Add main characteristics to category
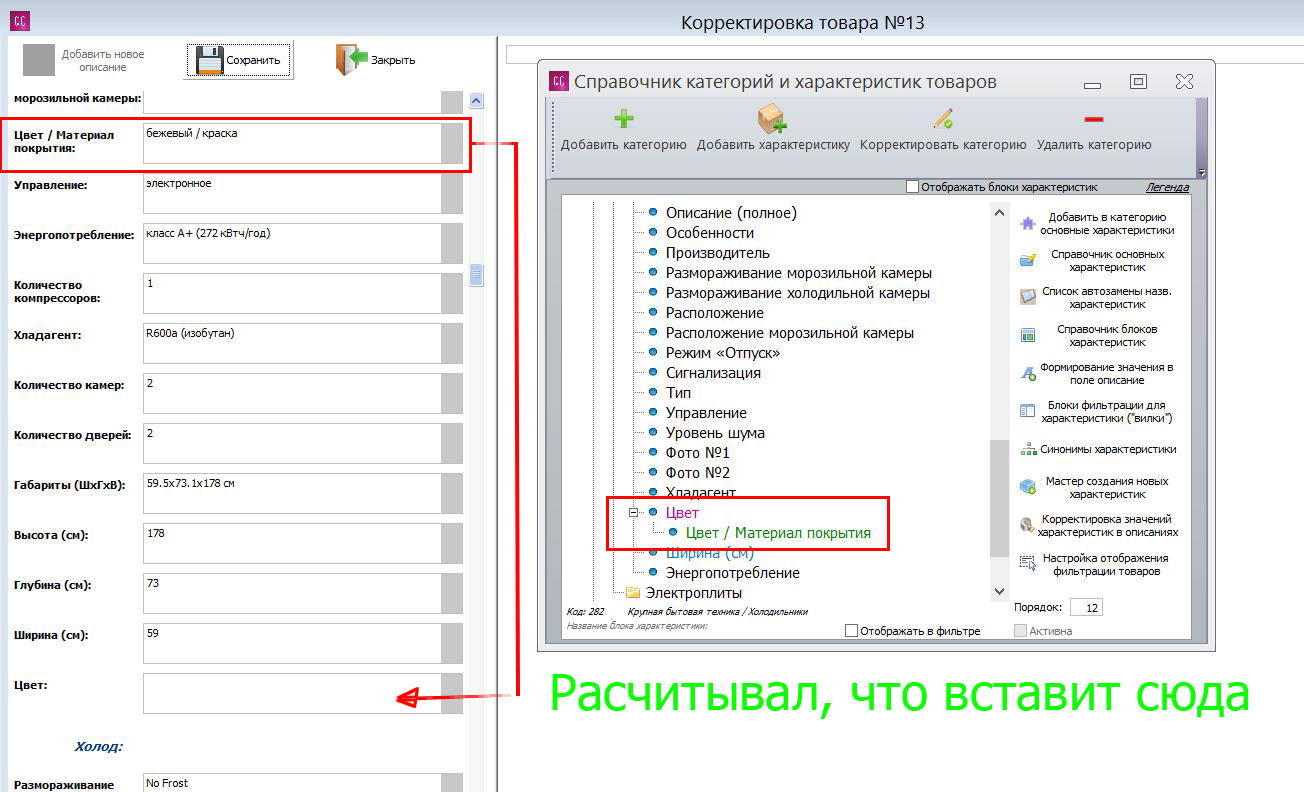The height and width of the screenshot is (792, 1304). click(x=1097, y=223)
